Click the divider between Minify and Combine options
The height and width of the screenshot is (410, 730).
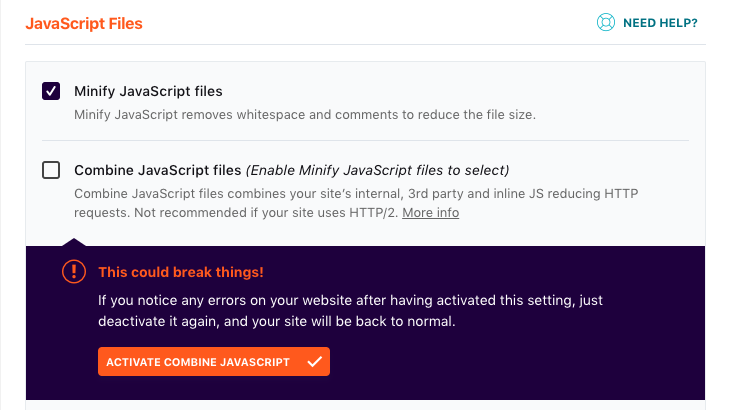click(365, 140)
